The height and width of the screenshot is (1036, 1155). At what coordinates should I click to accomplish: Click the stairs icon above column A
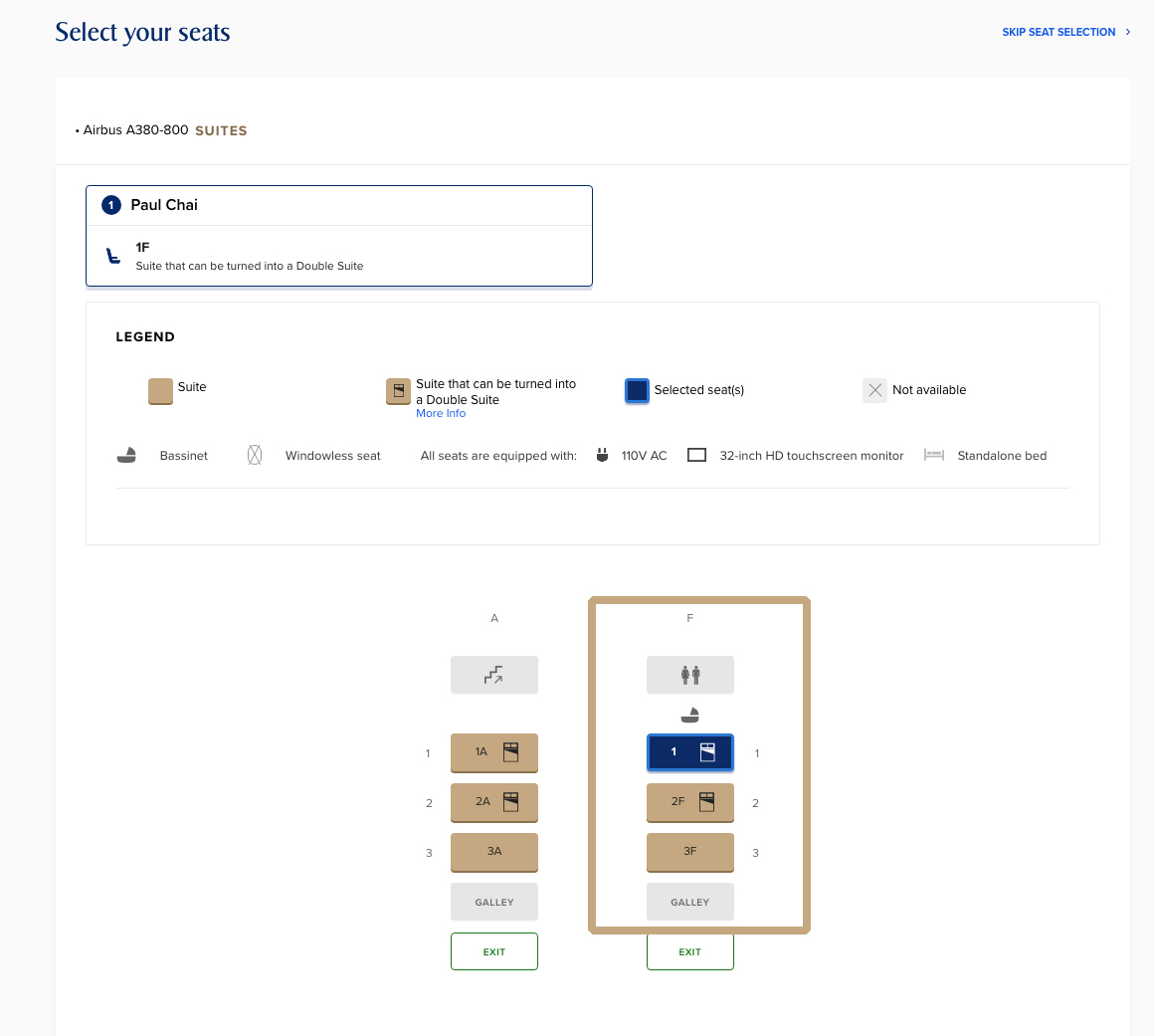point(493,675)
